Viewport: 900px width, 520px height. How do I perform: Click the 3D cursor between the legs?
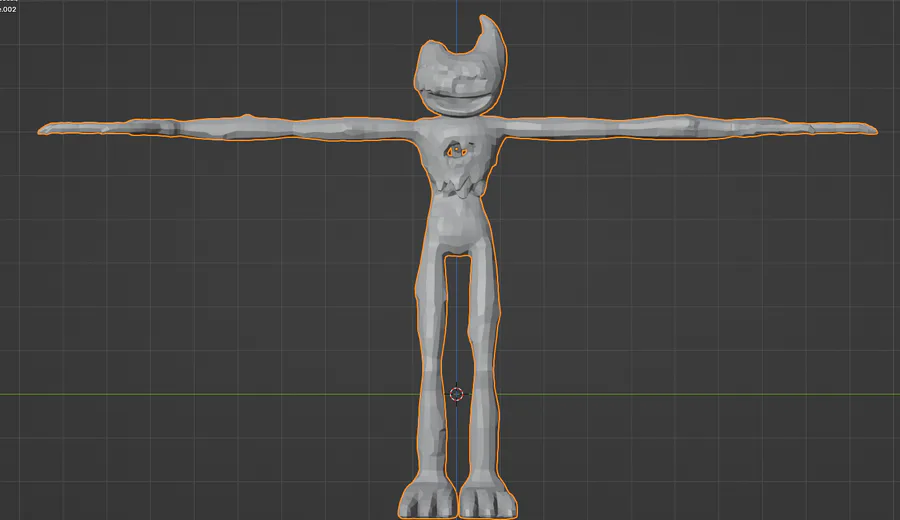click(456, 394)
